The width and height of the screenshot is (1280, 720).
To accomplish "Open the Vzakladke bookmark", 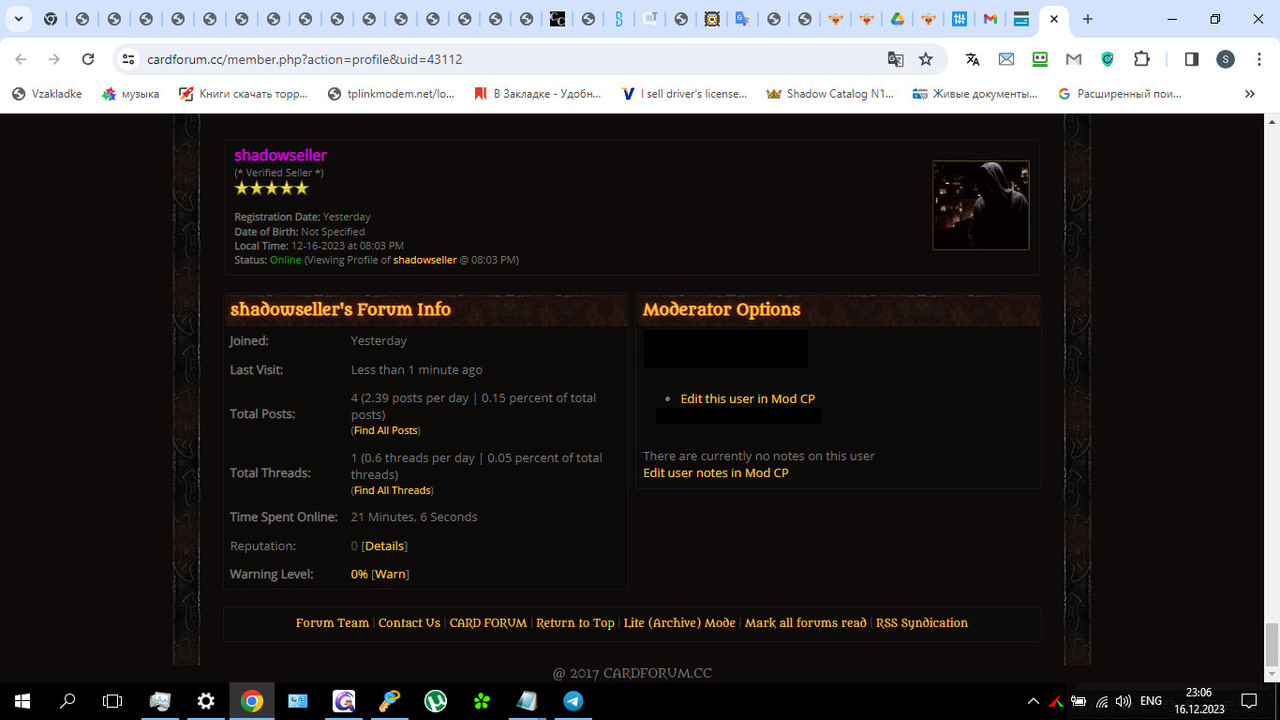I will click(47, 93).
